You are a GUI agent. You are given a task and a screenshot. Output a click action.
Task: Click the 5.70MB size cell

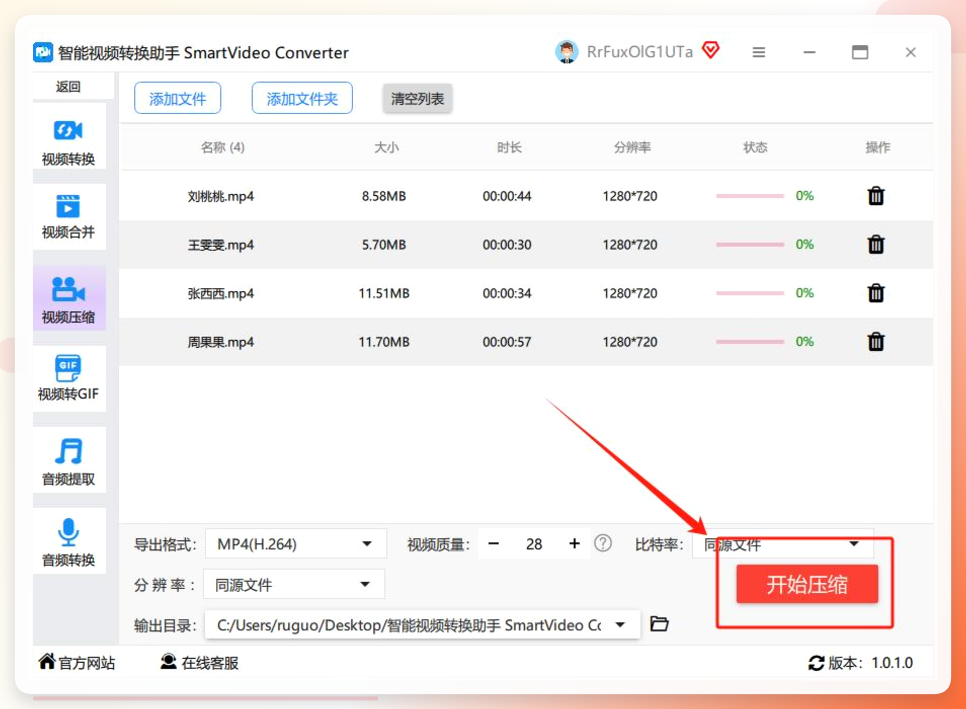point(384,245)
